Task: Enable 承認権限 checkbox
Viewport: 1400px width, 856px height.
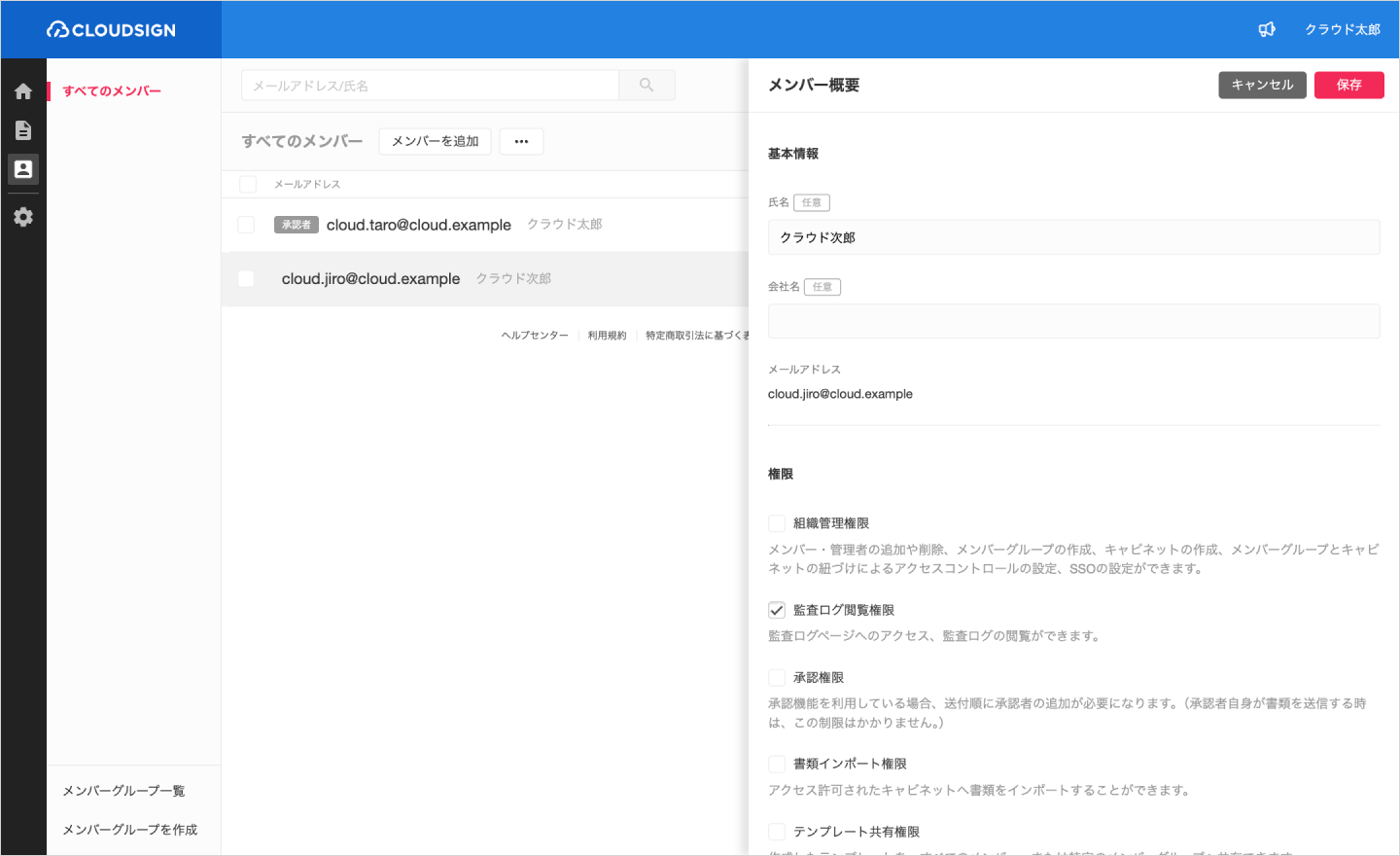Action: (777, 677)
